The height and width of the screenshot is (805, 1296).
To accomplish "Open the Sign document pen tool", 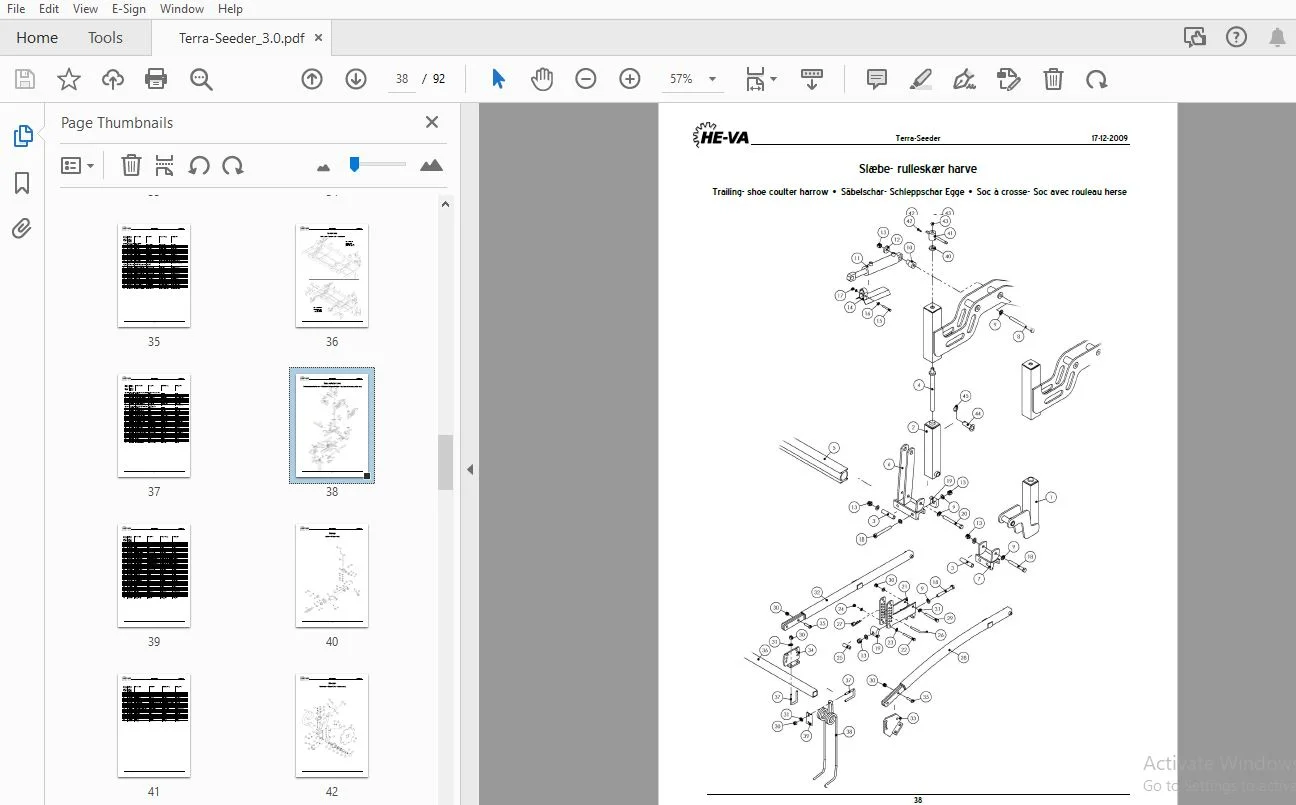I will 965,79.
